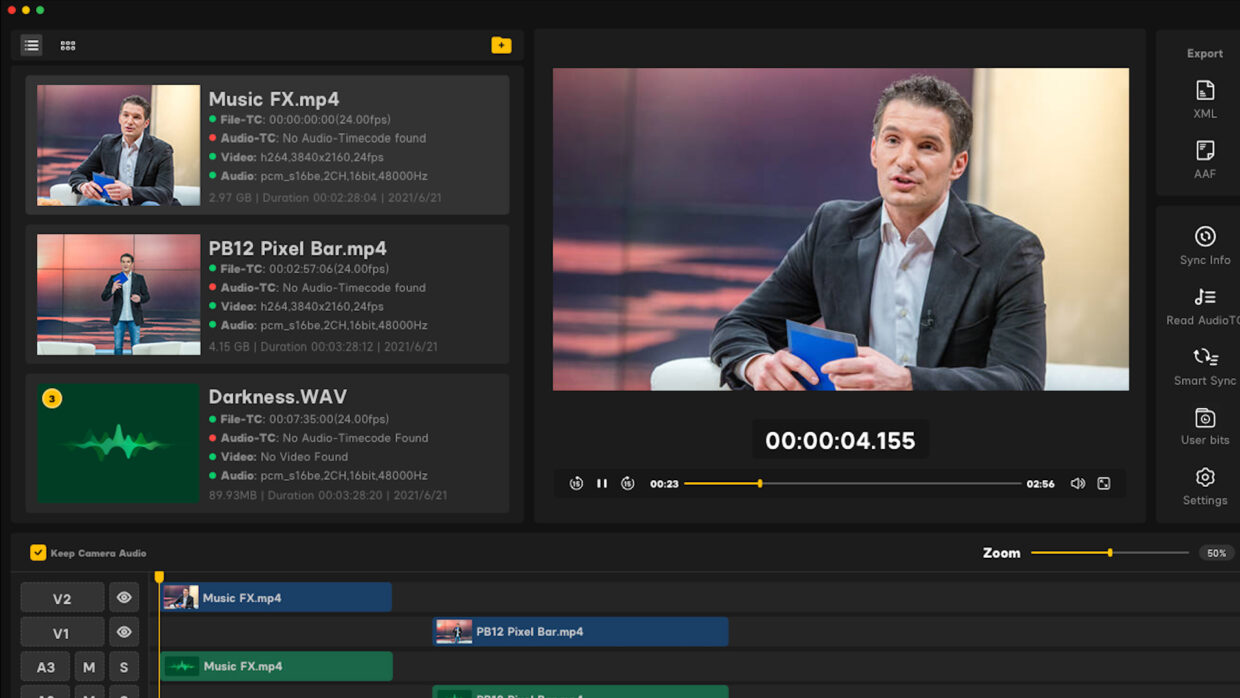The image size is (1240, 698).
Task: Mute the A3 audio track
Action: coord(89,667)
